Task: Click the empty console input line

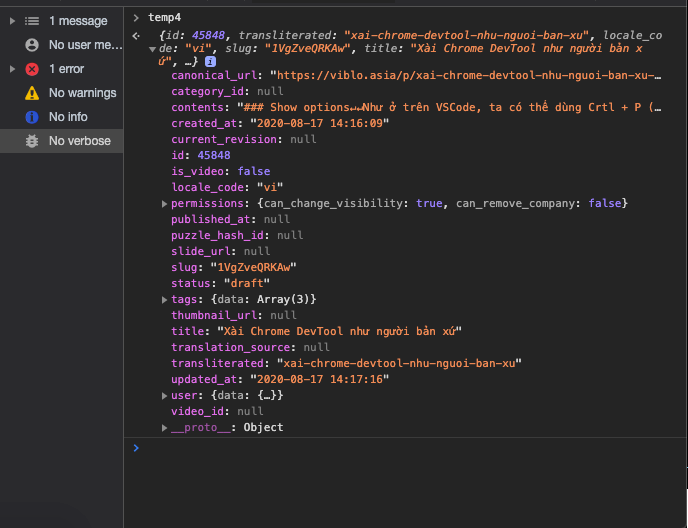Action: click(400, 447)
